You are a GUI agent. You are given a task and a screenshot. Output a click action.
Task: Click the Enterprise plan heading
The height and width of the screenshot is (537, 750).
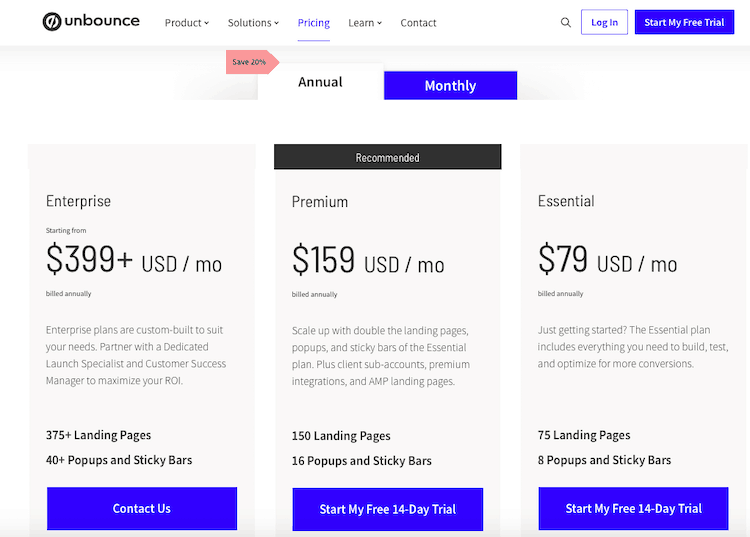tap(78, 201)
